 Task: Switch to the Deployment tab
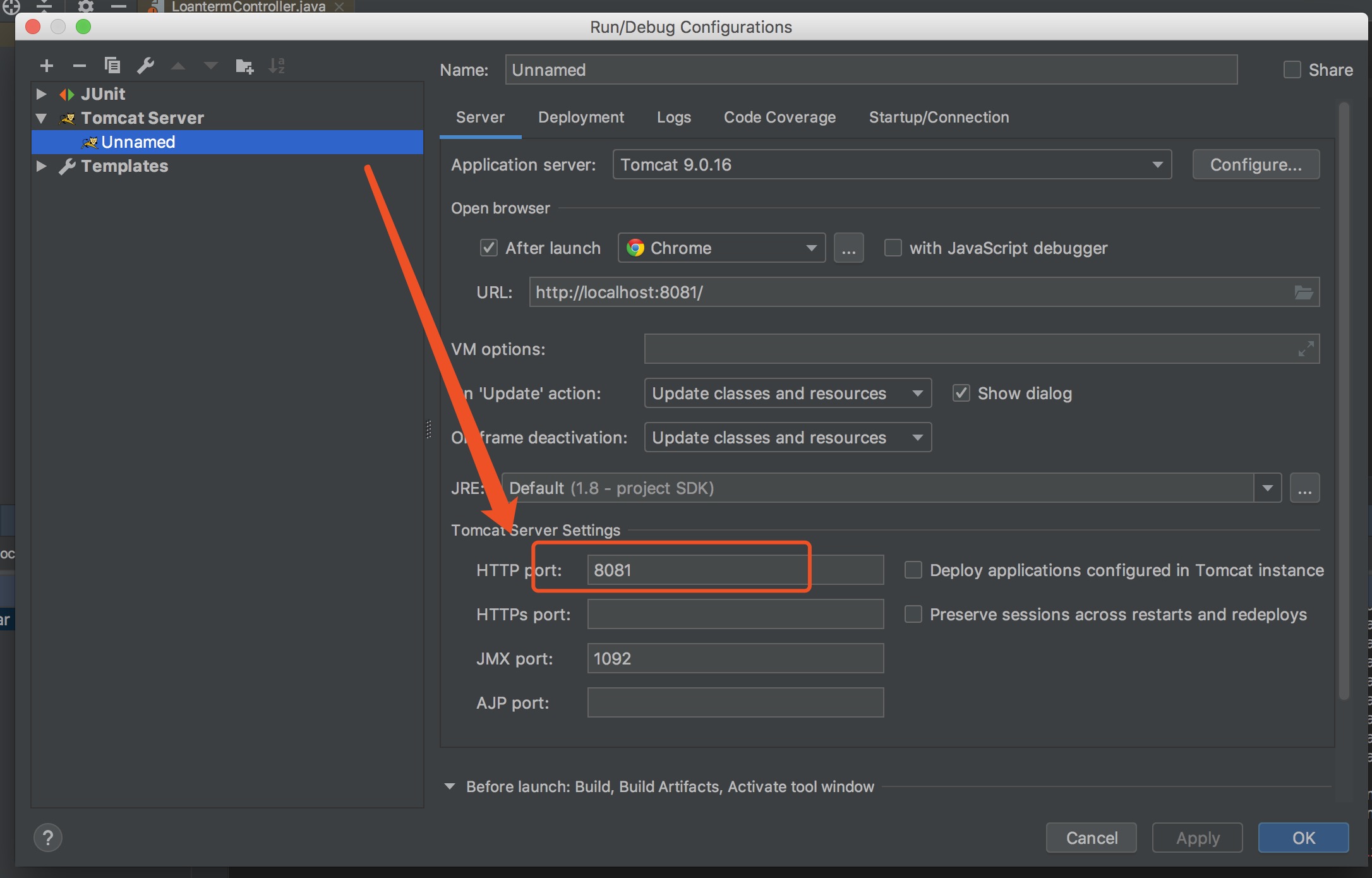[x=581, y=117]
